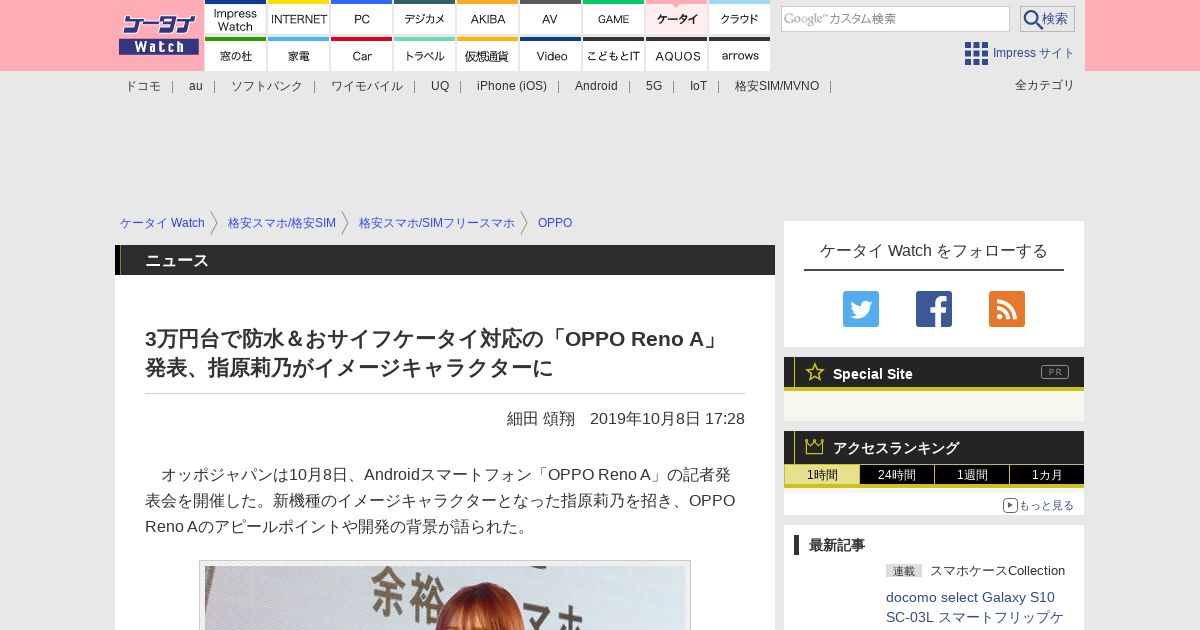The height and width of the screenshot is (630, 1200).
Task: Open the AKIBA tab
Action: coord(488,19)
